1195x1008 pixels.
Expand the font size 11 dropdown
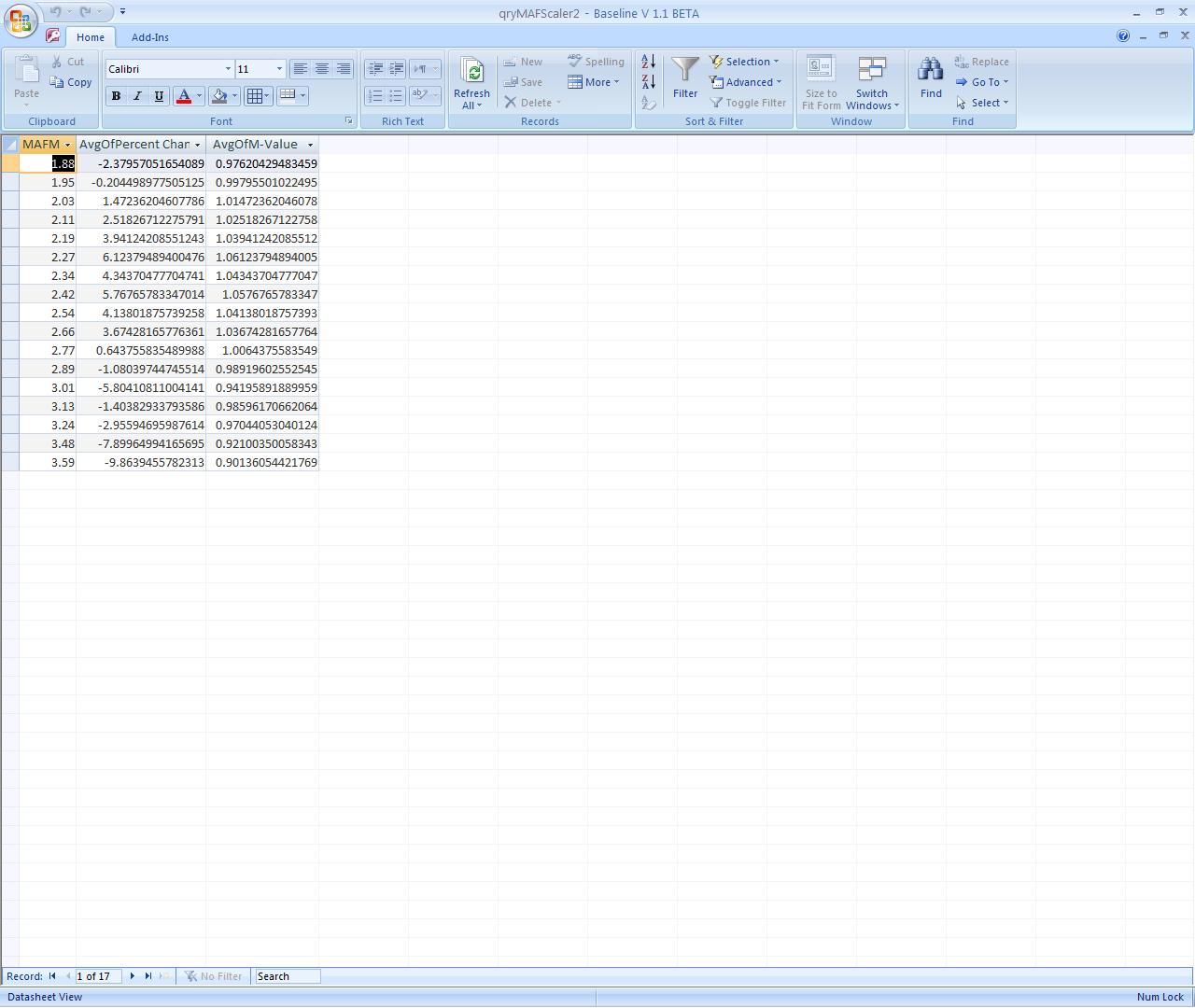point(279,69)
